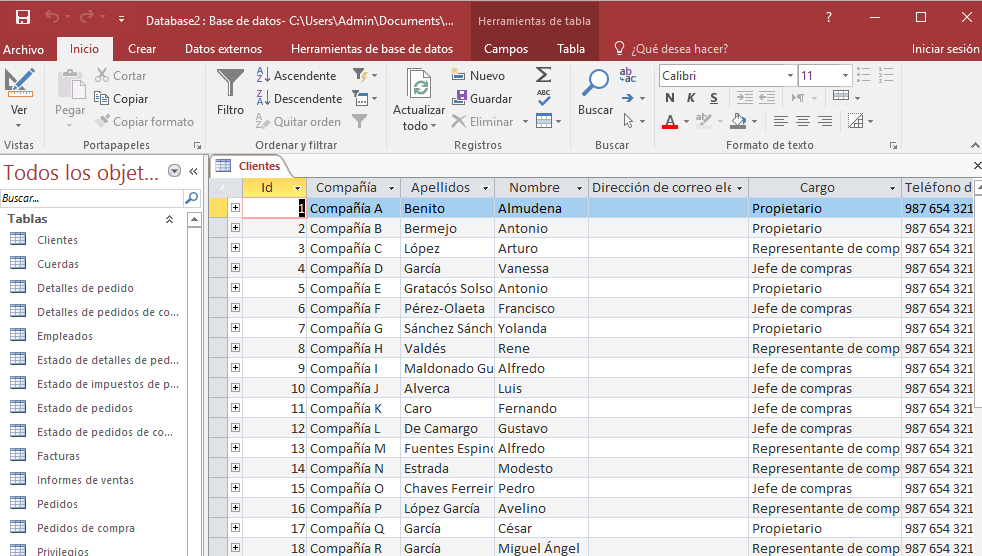
Task: Save the record with Guardar
Action: [x=482, y=98]
